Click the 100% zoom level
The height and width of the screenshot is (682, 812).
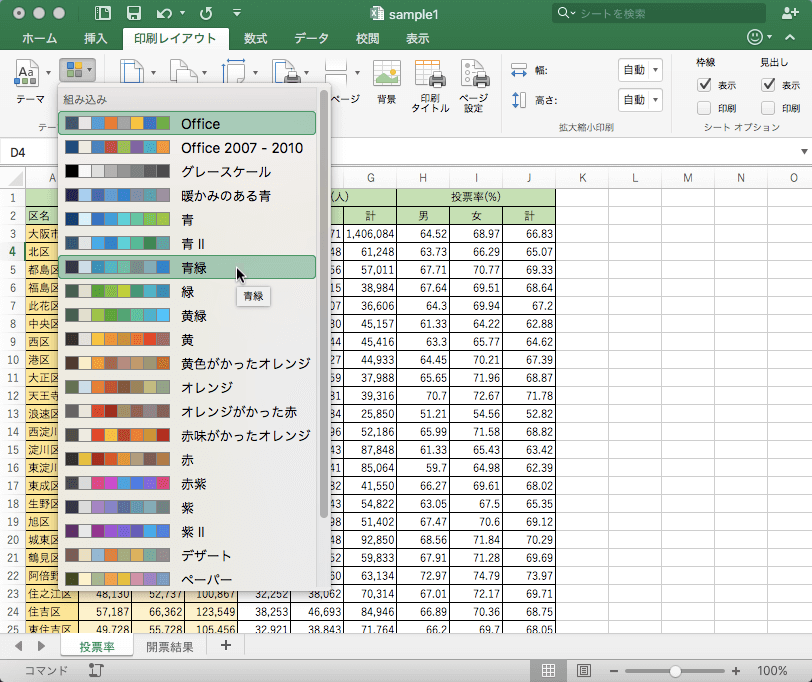pyautogui.click(x=772, y=671)
